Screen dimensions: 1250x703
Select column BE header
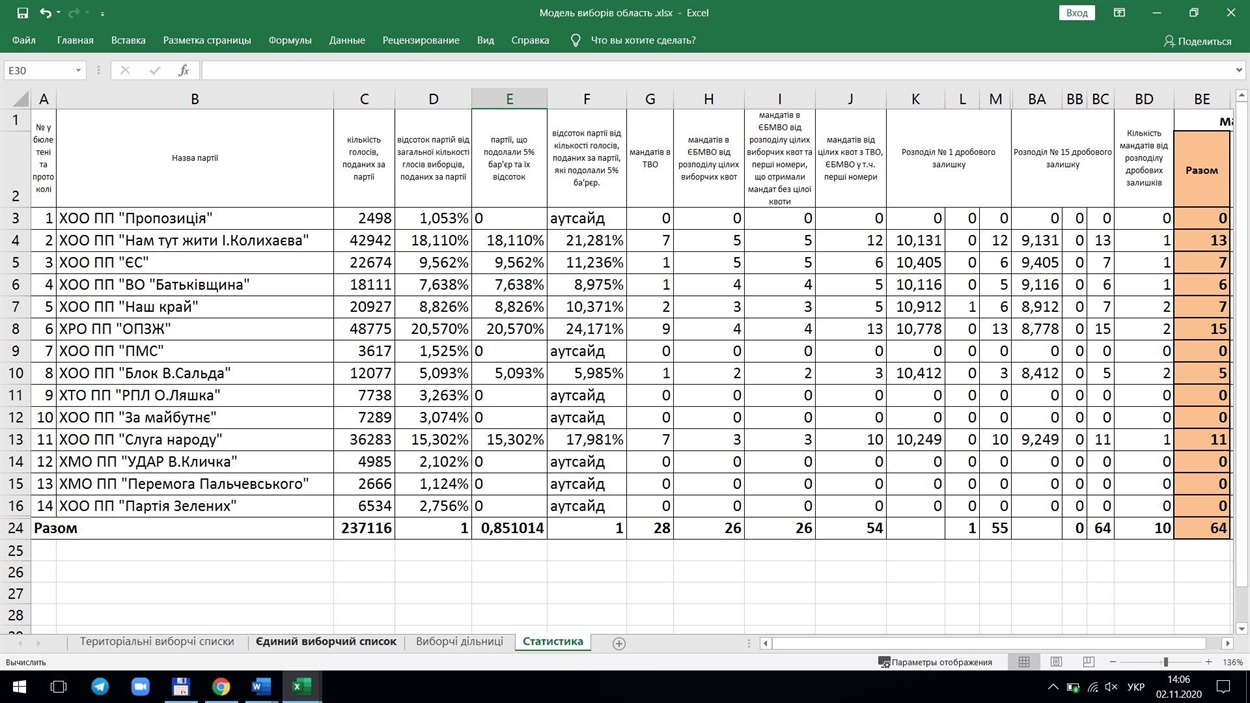coord(1201,99)
